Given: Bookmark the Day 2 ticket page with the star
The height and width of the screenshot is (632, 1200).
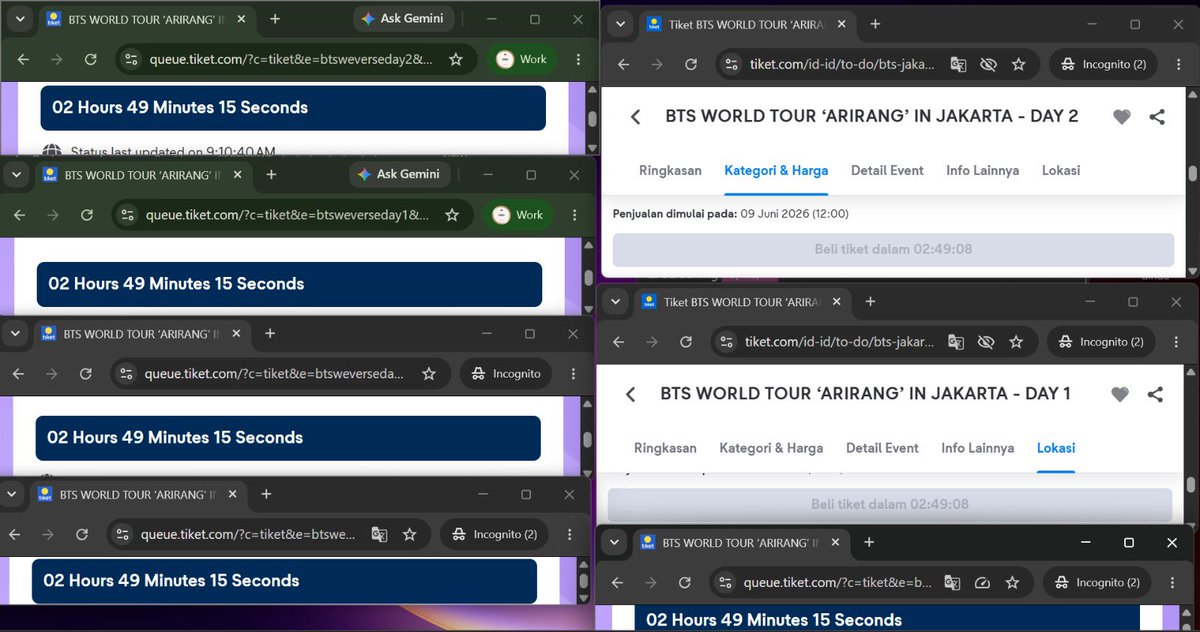Looking at the screenshot, I should click(1018, 65).
